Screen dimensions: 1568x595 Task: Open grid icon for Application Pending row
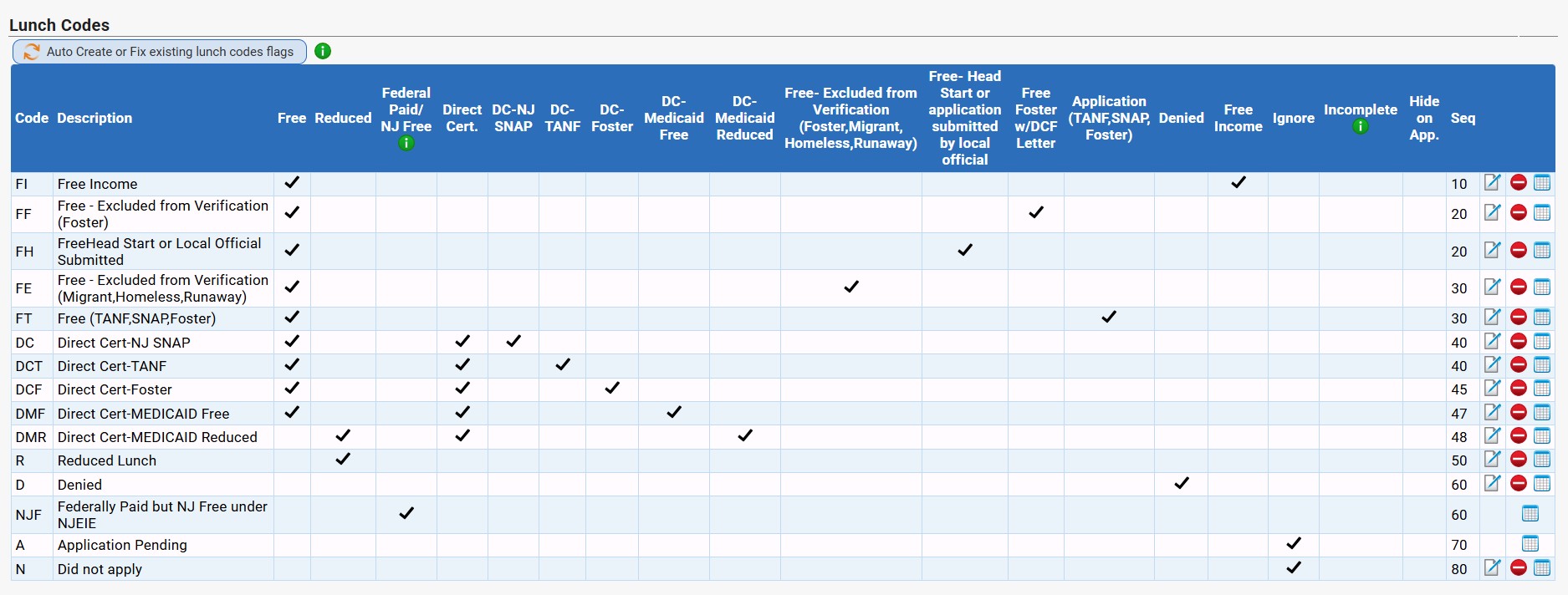(1530, 544)
